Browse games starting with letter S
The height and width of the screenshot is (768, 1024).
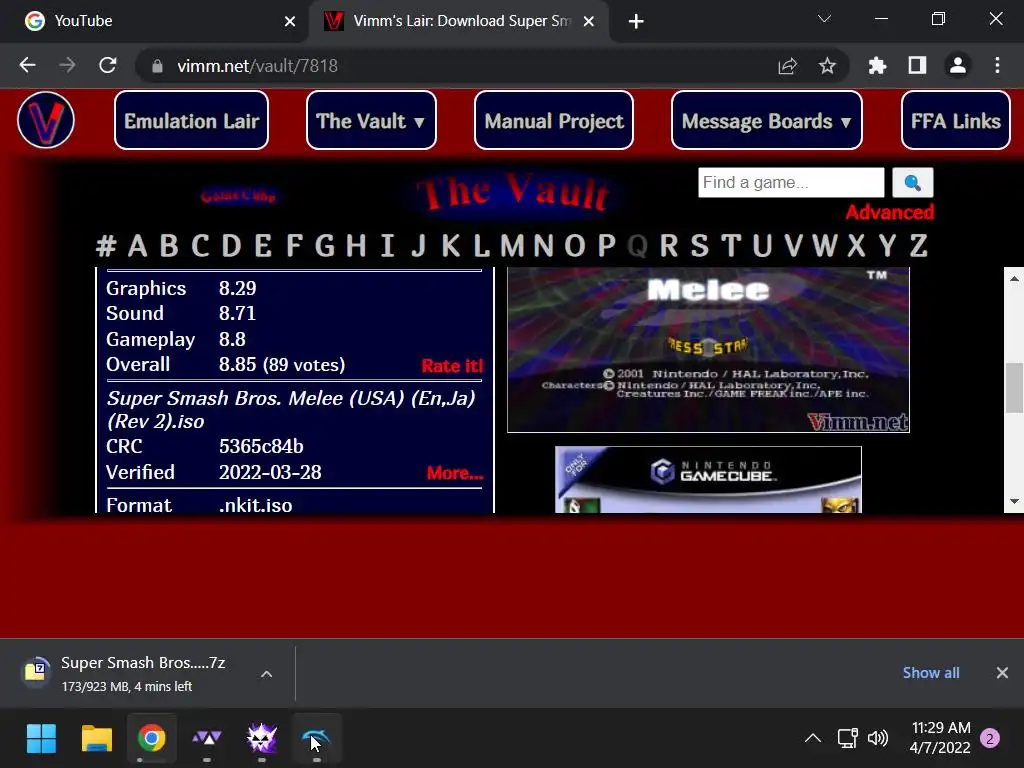coord(699,246)
